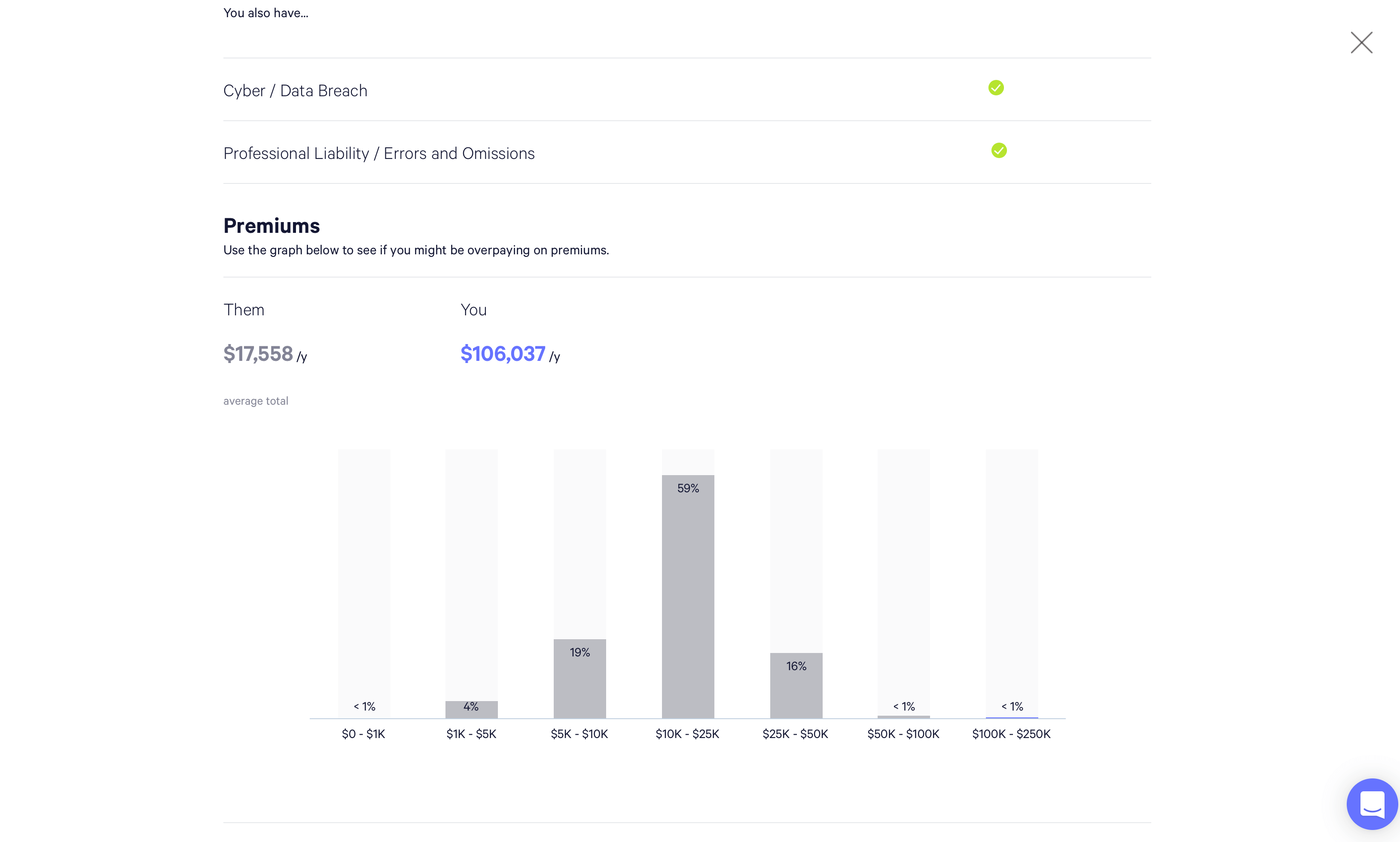The width and height of the screenshot is (1400, 842).
Task: Click your highlighted premium value $106,037
Action: point(503,354)
